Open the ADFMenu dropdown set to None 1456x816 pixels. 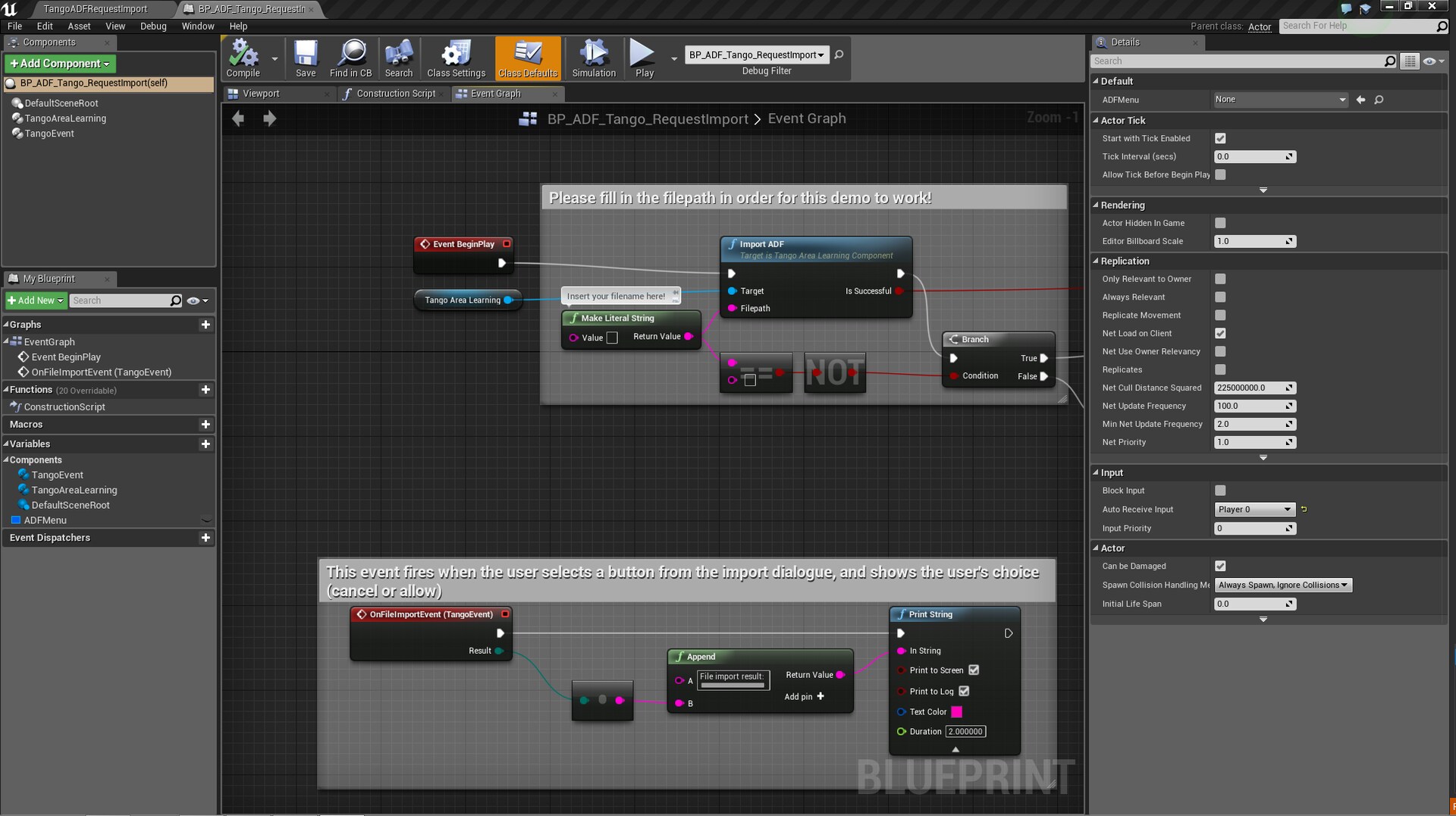(1279, 99)
